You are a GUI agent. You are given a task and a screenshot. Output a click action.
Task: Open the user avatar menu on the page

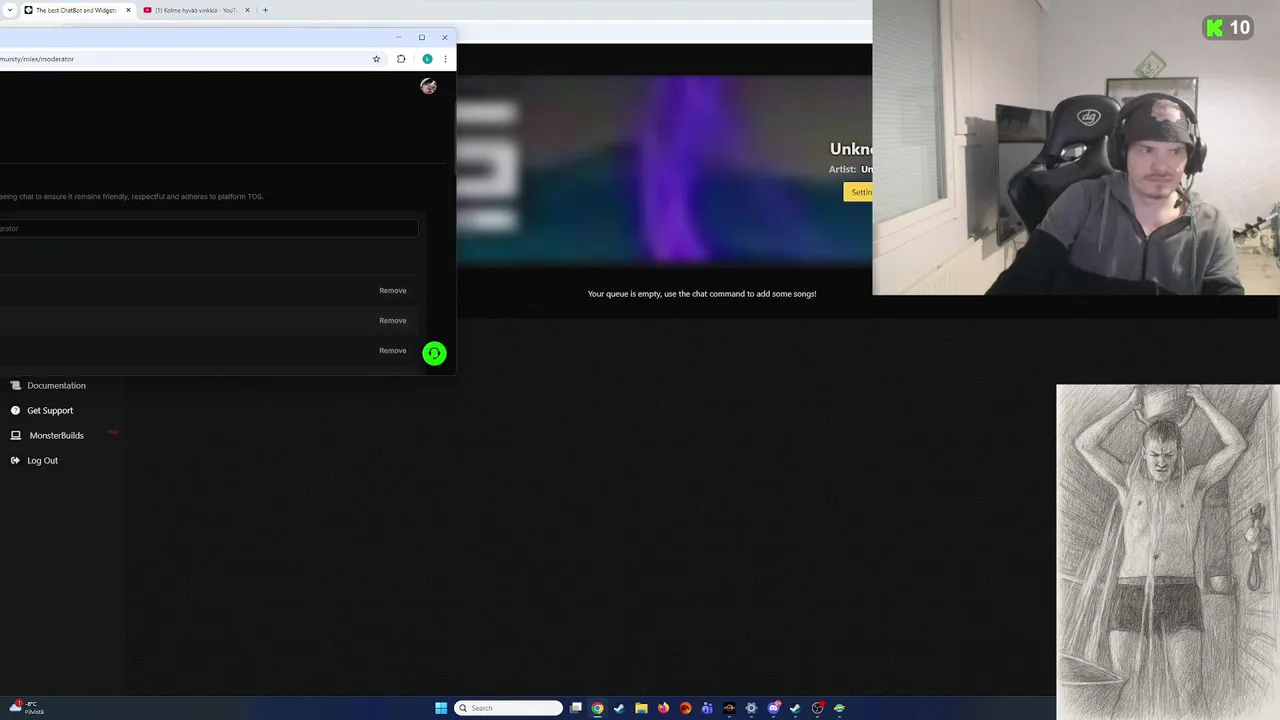click(x=428, y=86)
